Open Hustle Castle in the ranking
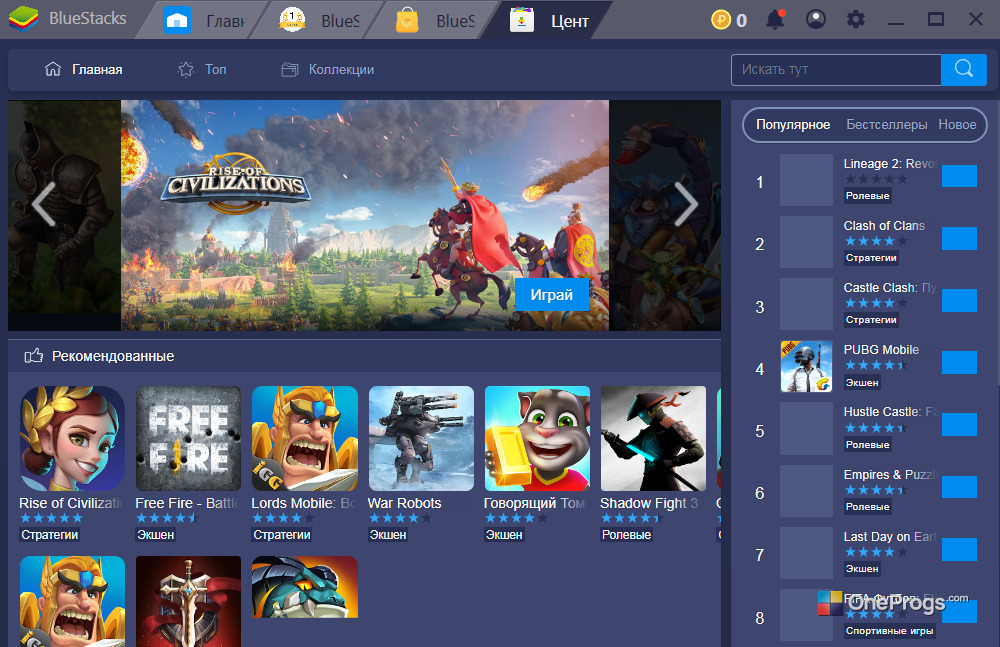Screen dimensions: 1000x647 click(x=889, y=412)
